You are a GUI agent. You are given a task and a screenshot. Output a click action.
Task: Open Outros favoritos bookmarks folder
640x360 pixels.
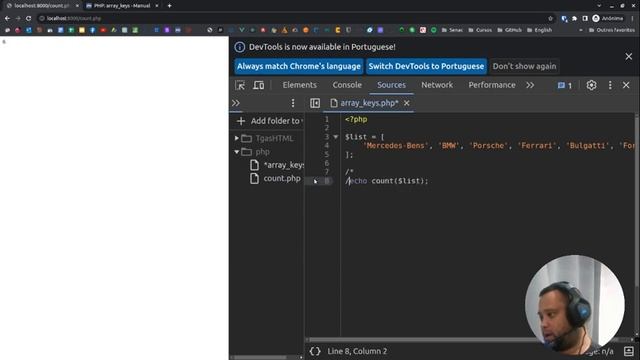(611, 30)
